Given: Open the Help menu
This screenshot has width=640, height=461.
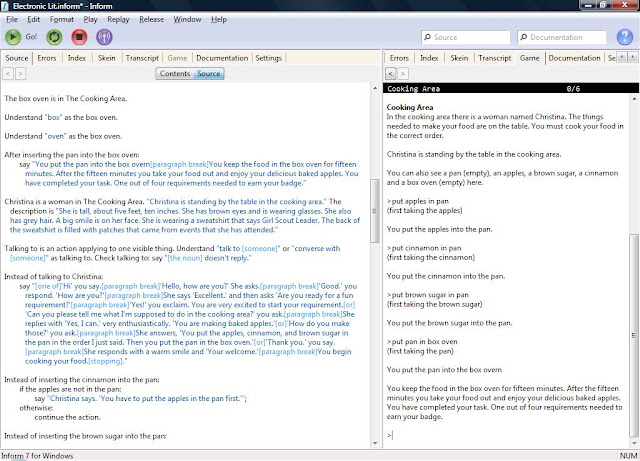Looking at the screenshot, I should (x=219, y=19).
